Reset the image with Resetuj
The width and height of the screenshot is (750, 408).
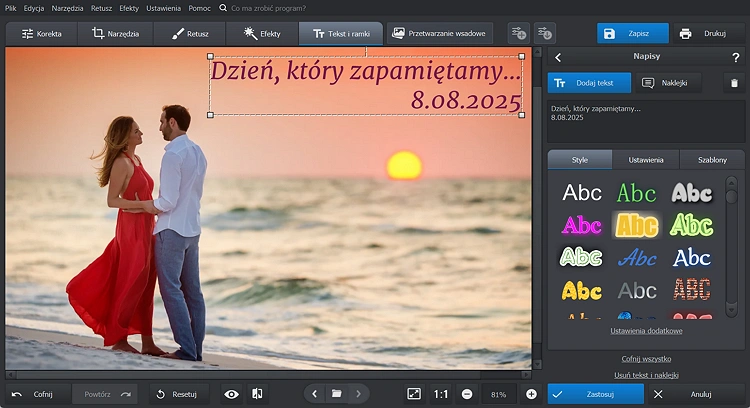[x=179, y=394]
